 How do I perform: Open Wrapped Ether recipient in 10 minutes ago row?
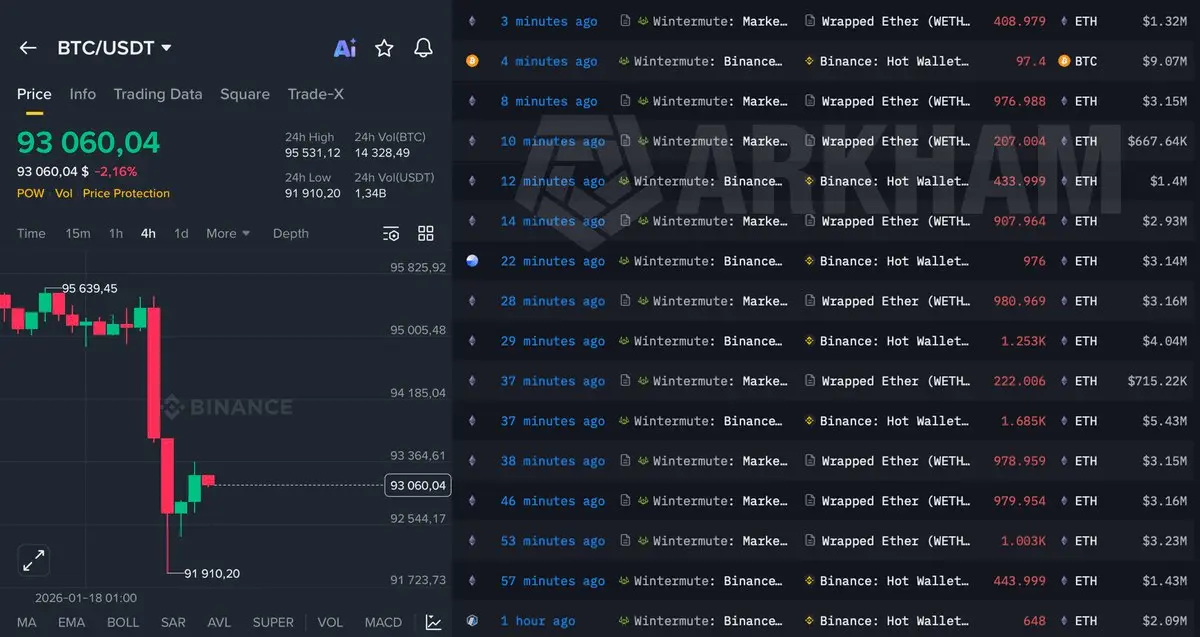pyautogui.click(x=894, y=141)
